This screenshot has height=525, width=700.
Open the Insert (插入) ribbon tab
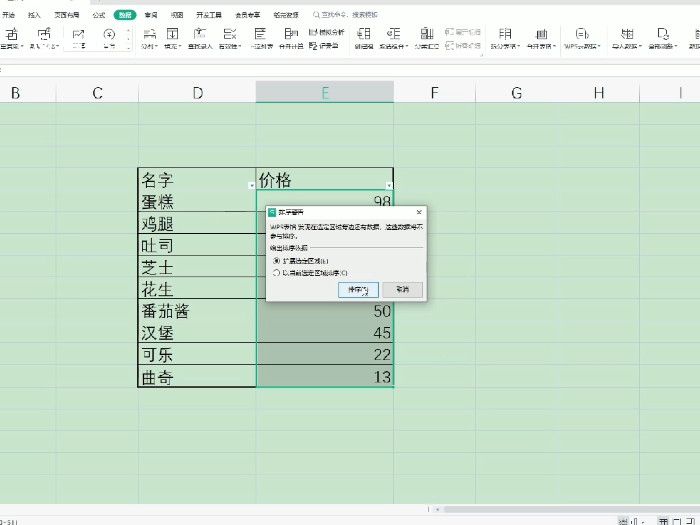pos(34,15)
